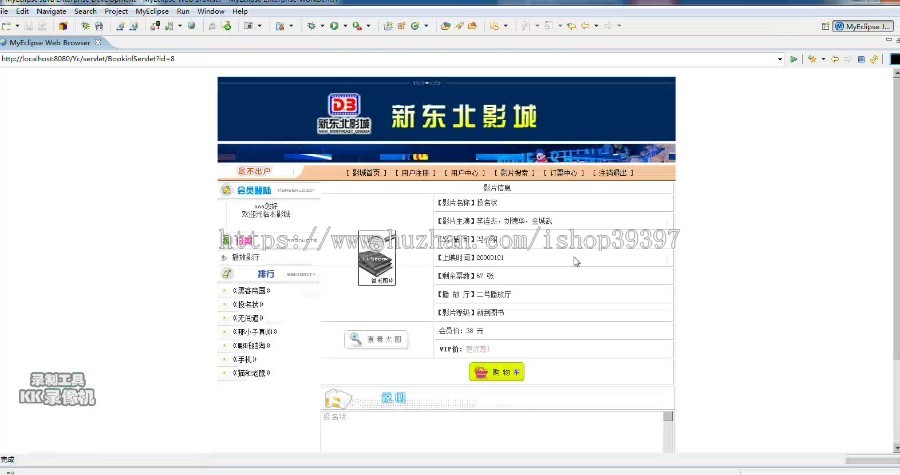Viewport: 900px width, 475px height.
Task: Open the Search menu
Action: tap(85, 11)
